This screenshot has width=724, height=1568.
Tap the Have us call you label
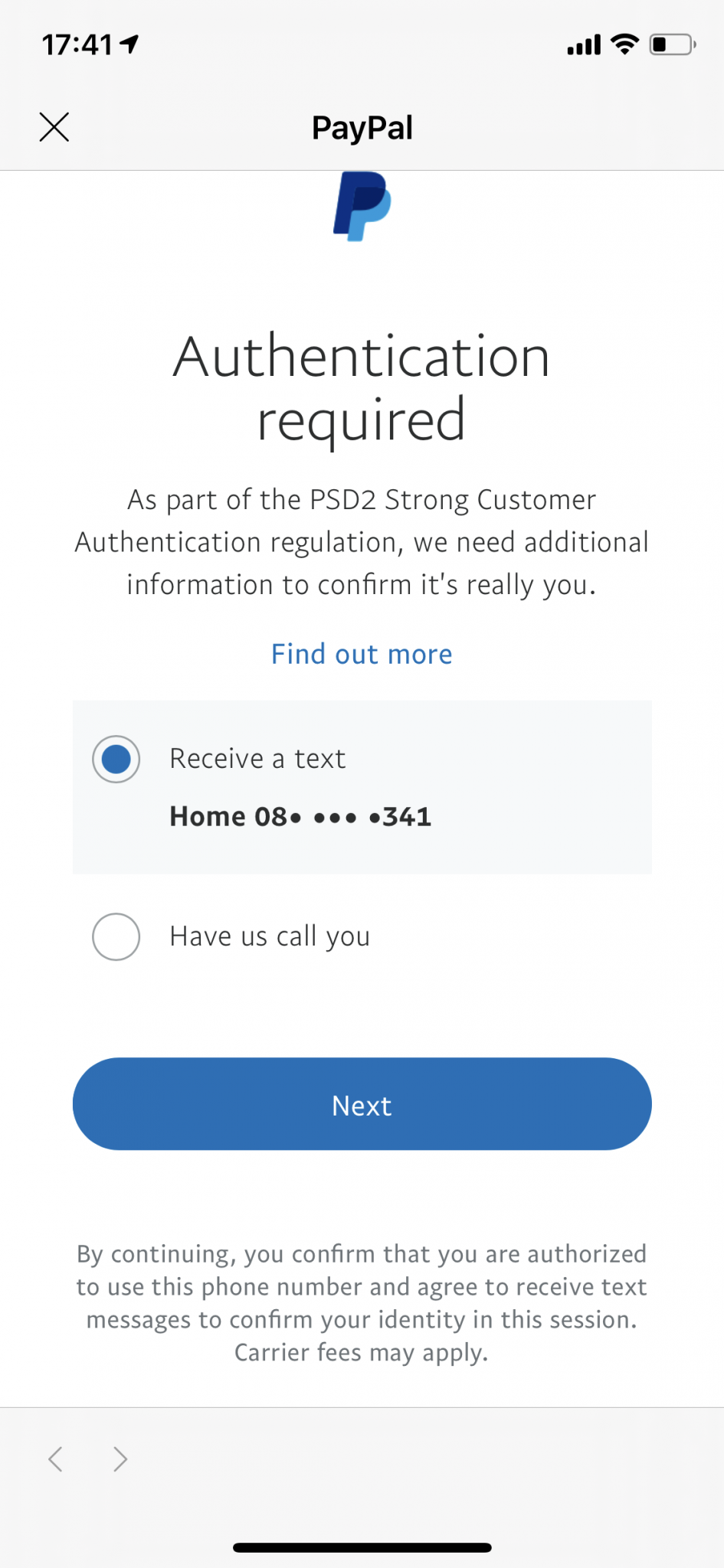tap(270, 936)
